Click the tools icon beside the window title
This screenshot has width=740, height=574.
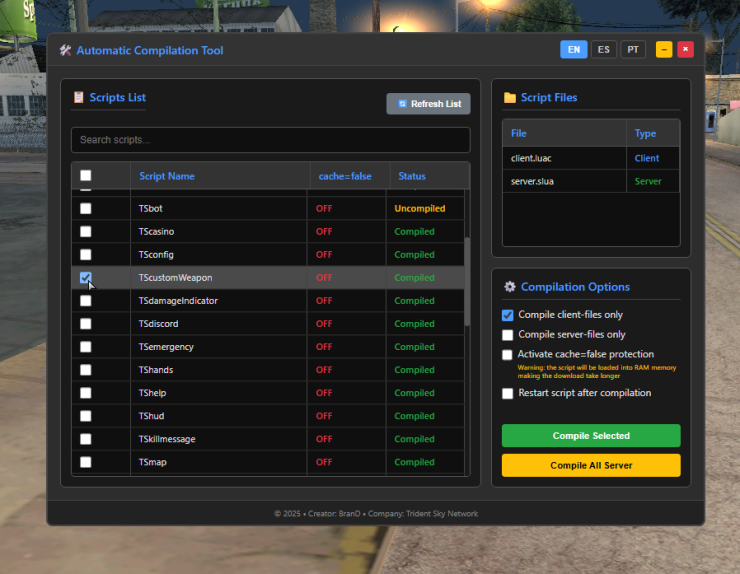click(65, 51)
